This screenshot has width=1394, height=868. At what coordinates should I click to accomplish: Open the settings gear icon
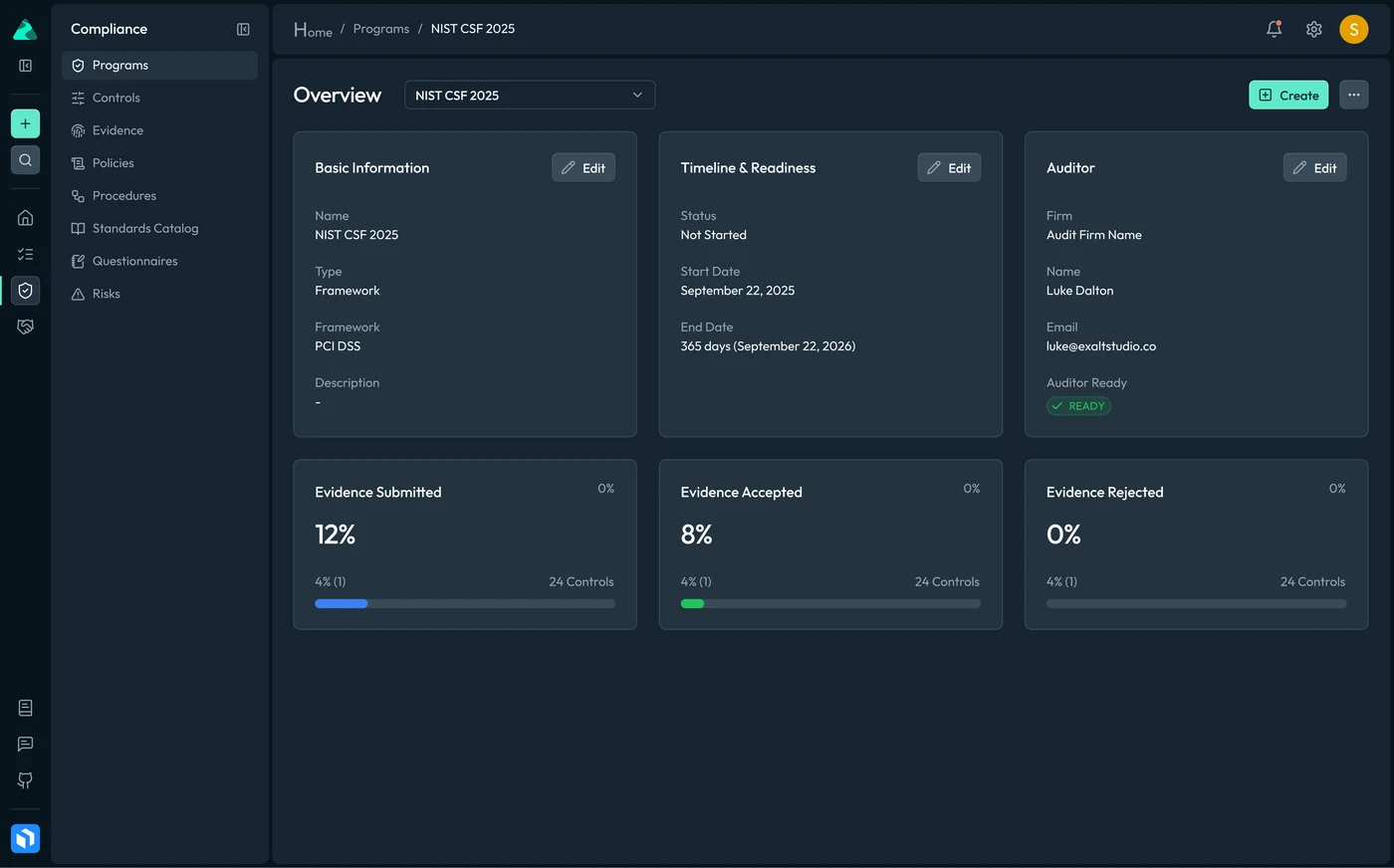click(1313, 29)
